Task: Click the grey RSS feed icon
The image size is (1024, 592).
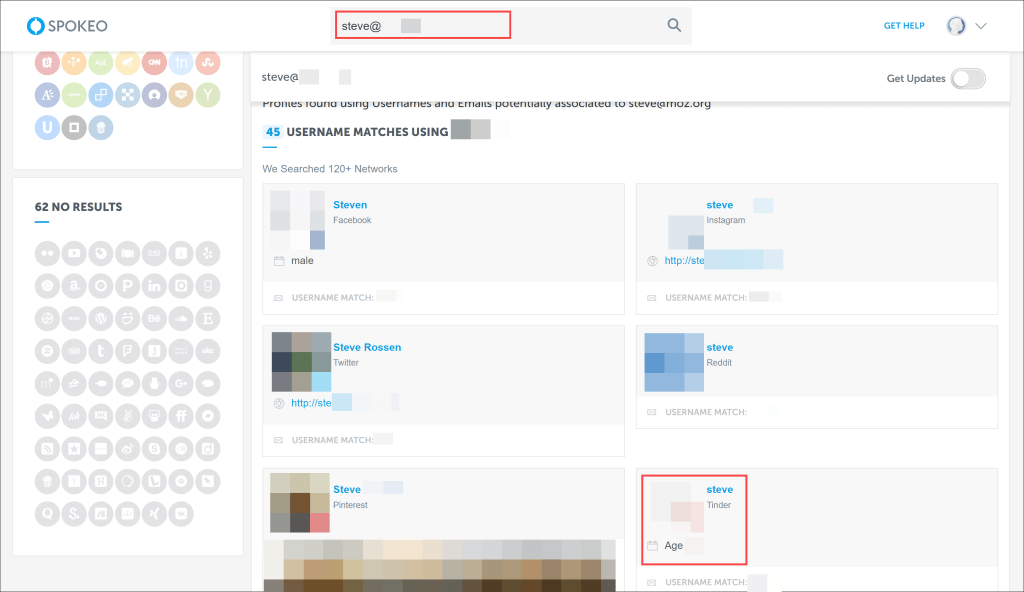Action: pyautogui.click(x=47, y=449)
